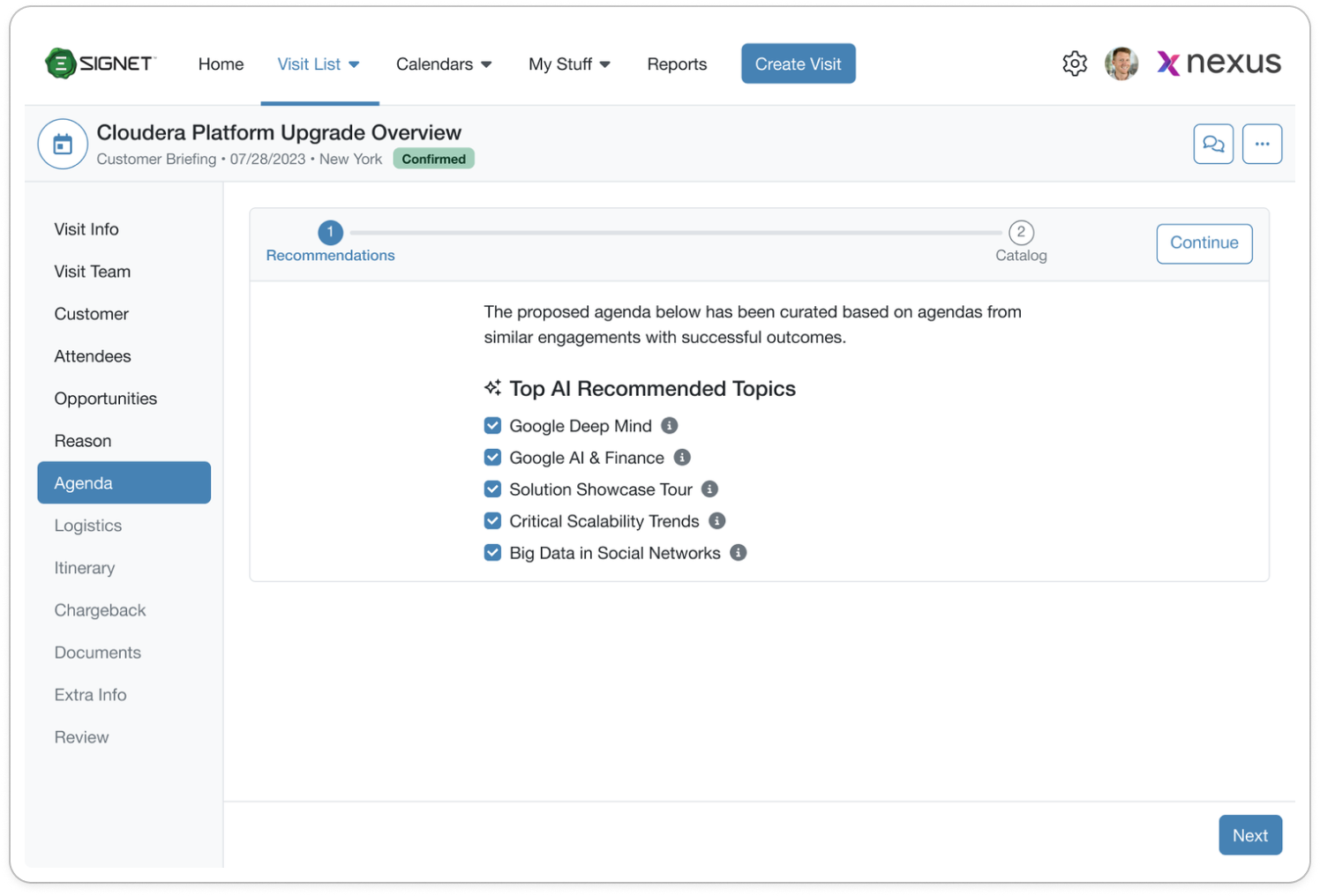Show info for Solution Showcase Tour
The height and width of the screenshot is (896, 1320).
coord(709,489)
